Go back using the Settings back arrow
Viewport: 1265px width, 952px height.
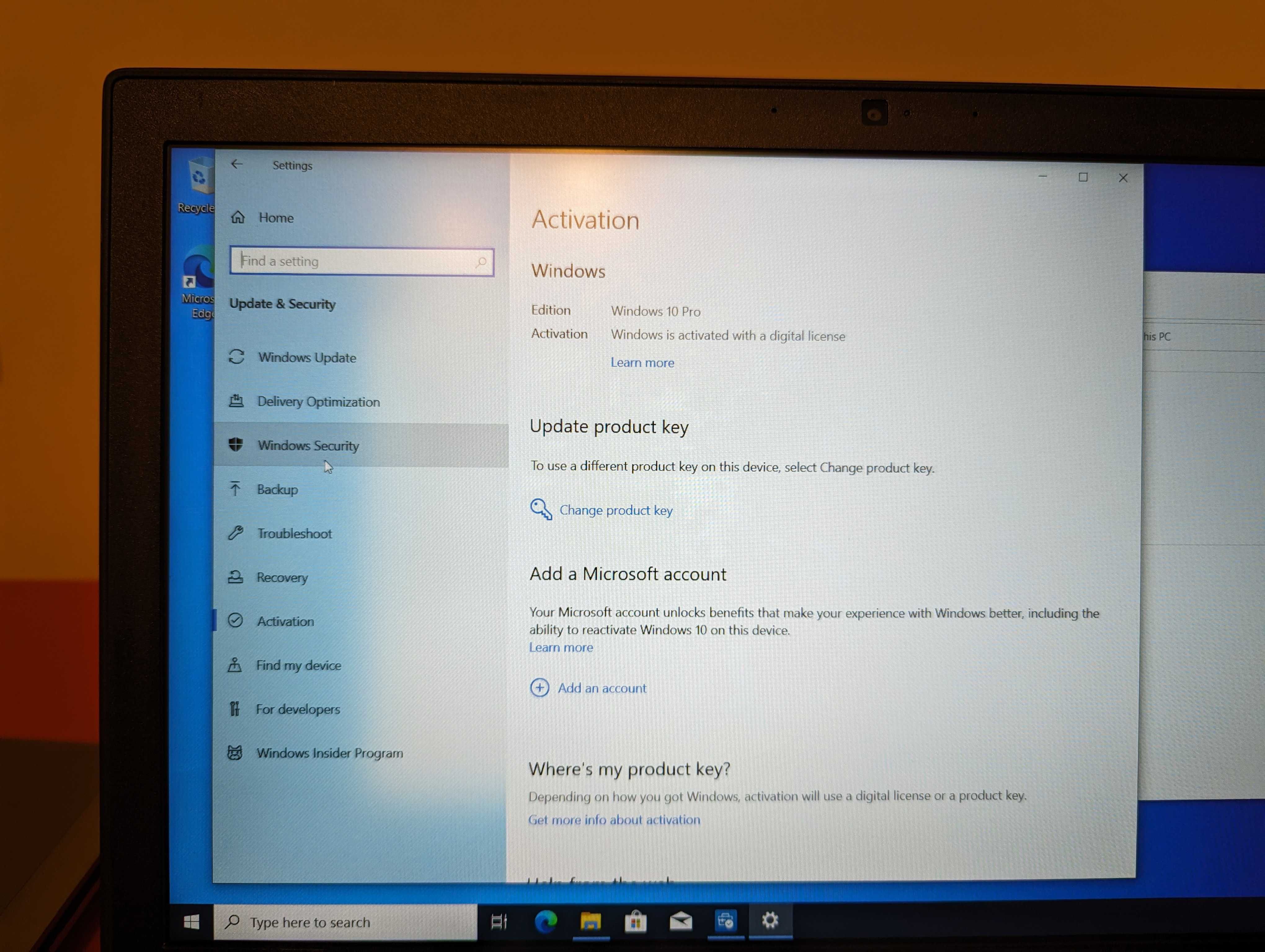tap(237, 164)
